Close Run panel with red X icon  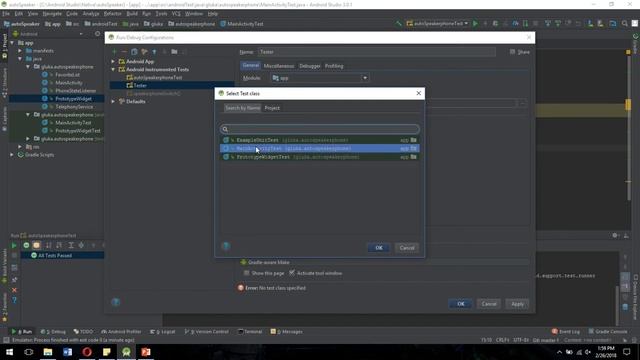tap(14, 290)
